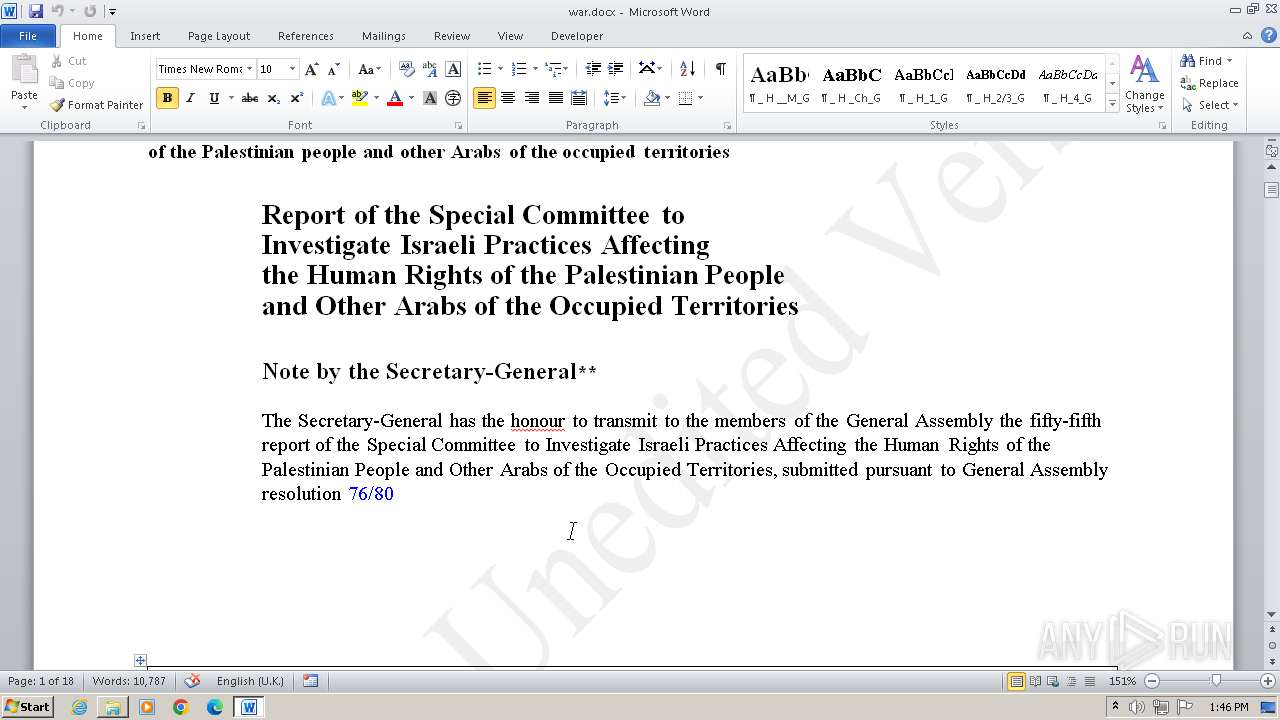Click the Save icon in Quick Access

[x=36, y=11]
